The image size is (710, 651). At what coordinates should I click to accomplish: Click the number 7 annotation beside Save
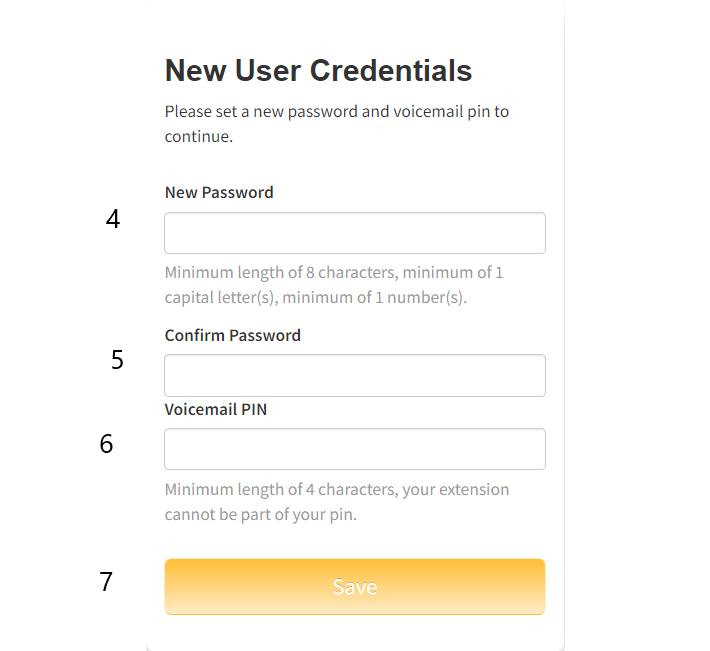(x=106, y=581)
